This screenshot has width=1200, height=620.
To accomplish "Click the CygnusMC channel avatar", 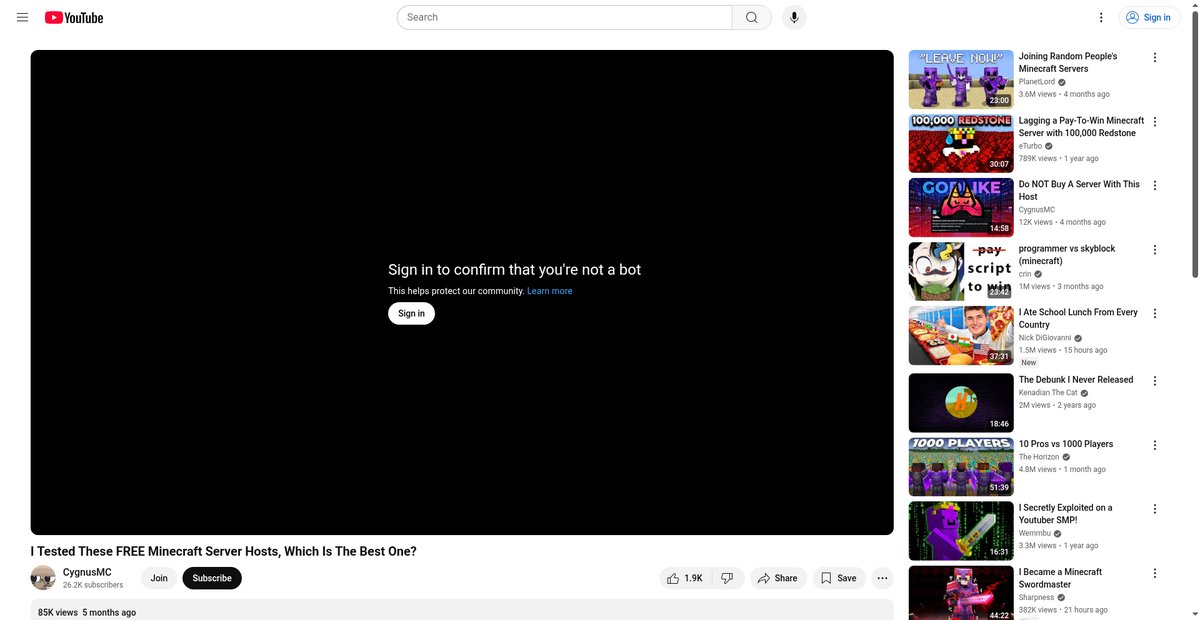I will 43,578.
